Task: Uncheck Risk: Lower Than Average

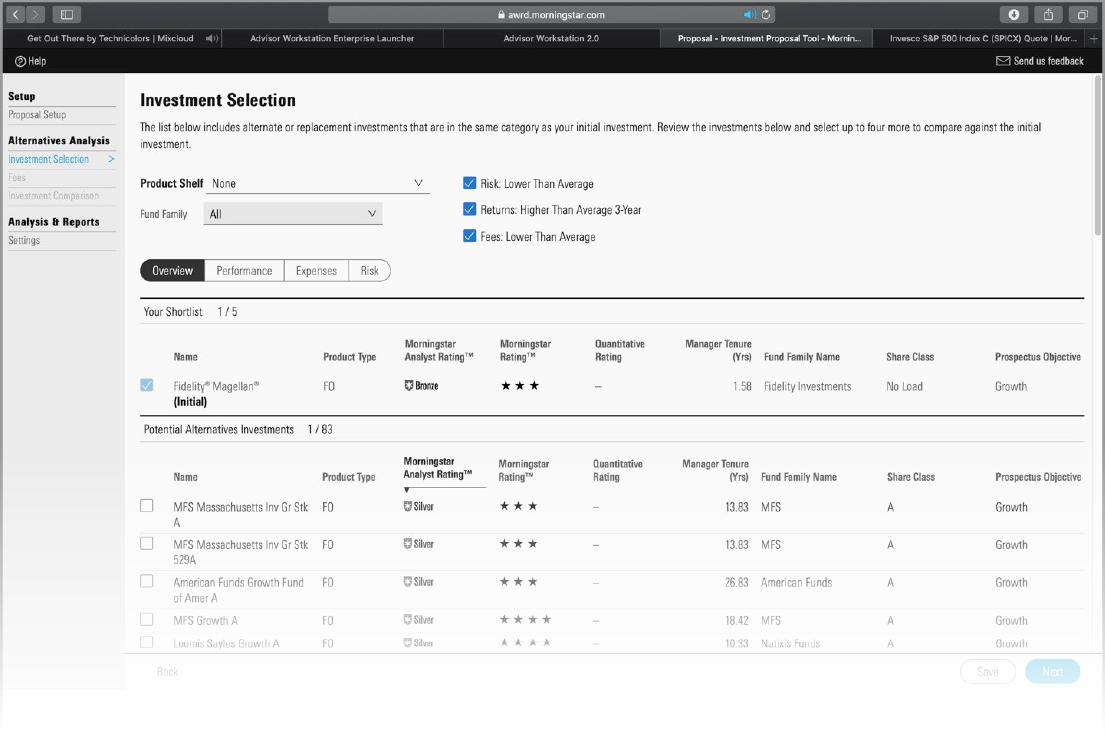Action: click(469, 184)
